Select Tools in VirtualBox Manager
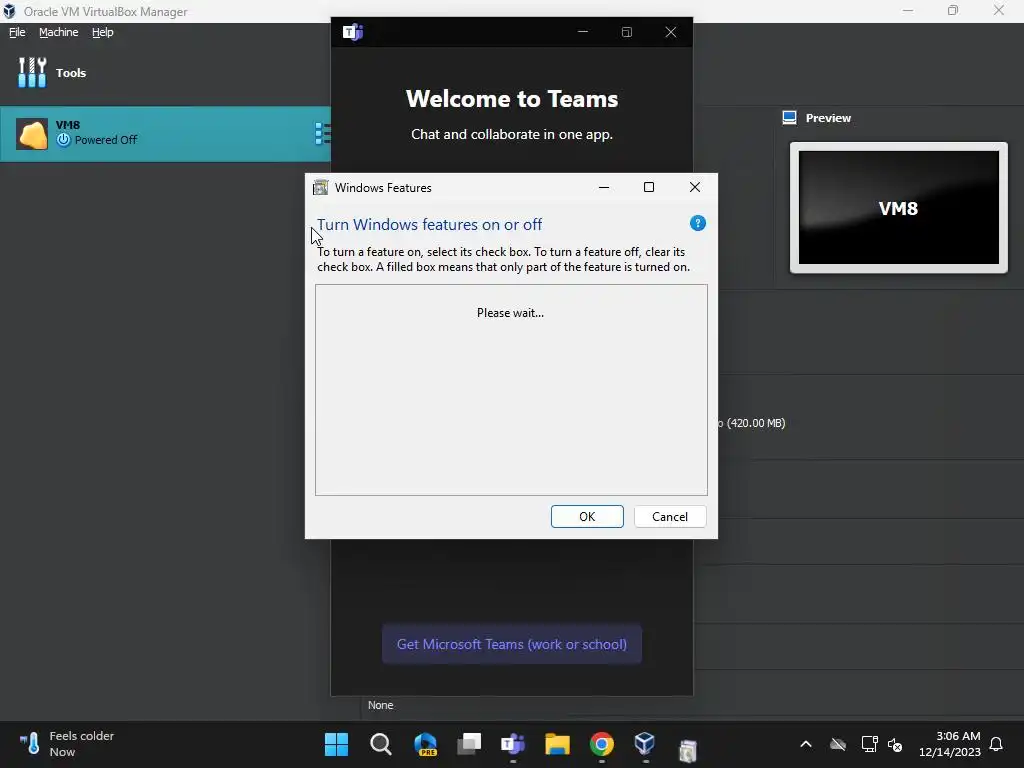The image size is (1024, 768). click(x=52, y=72)
